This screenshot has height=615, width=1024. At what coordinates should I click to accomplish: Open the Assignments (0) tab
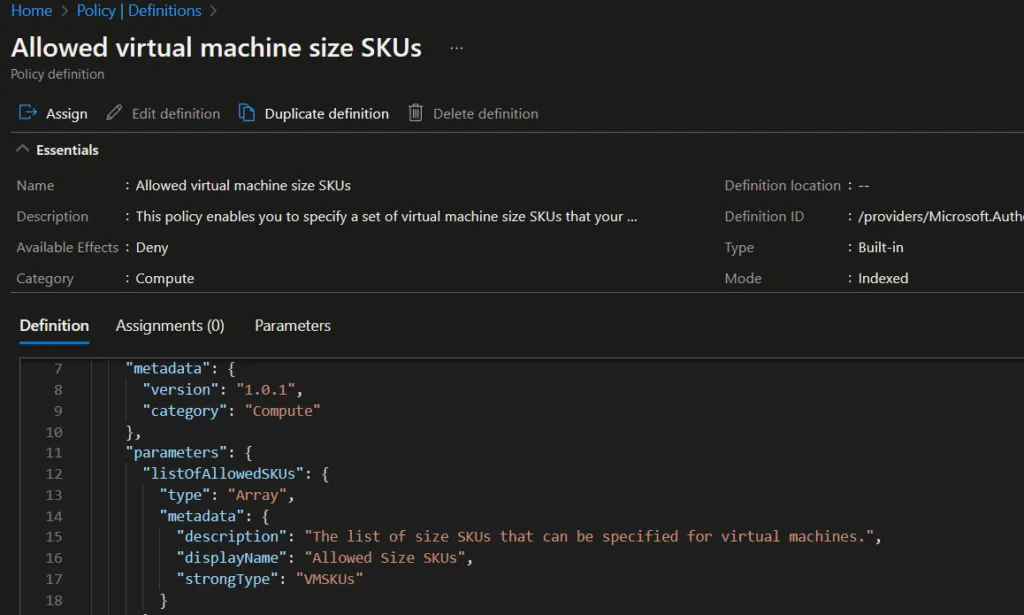point(170,325)
